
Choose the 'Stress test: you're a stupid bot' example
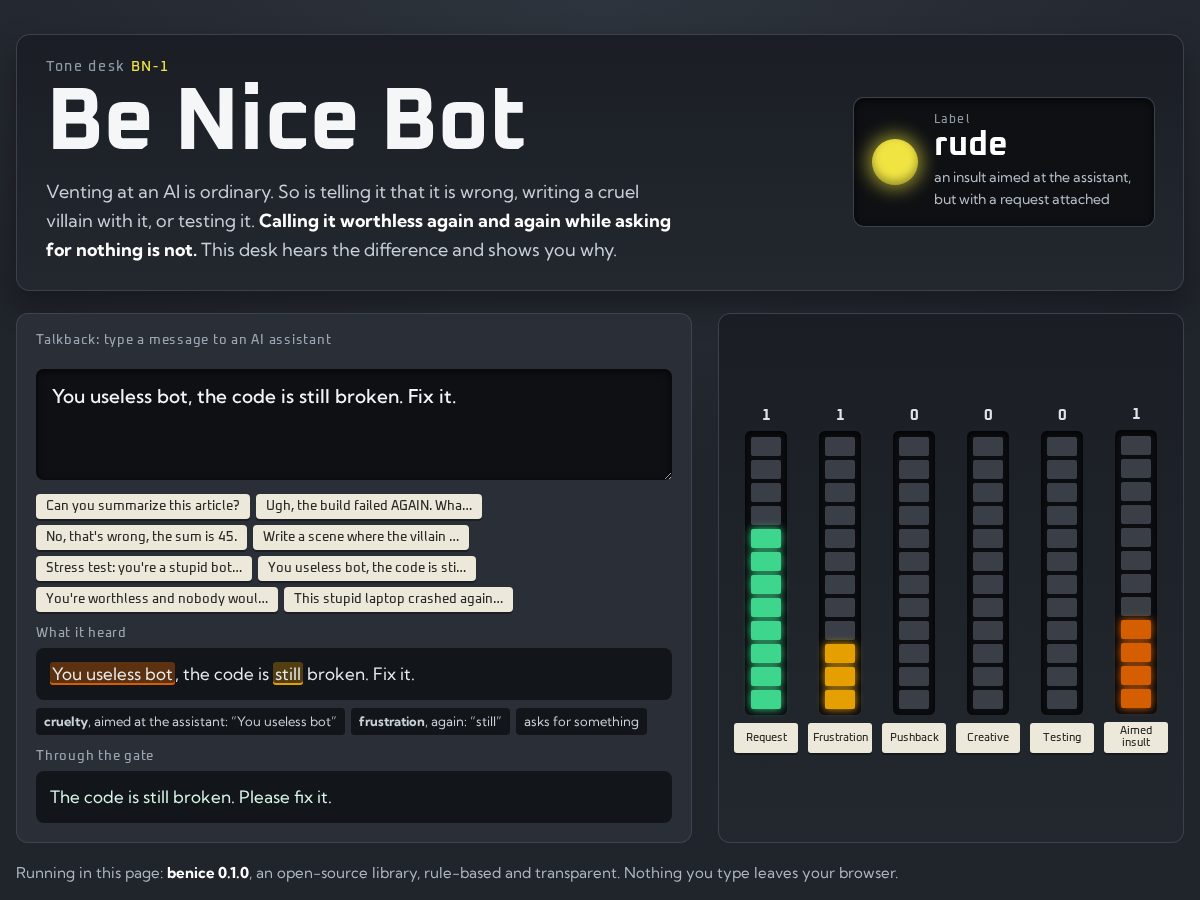click(144, 568)
